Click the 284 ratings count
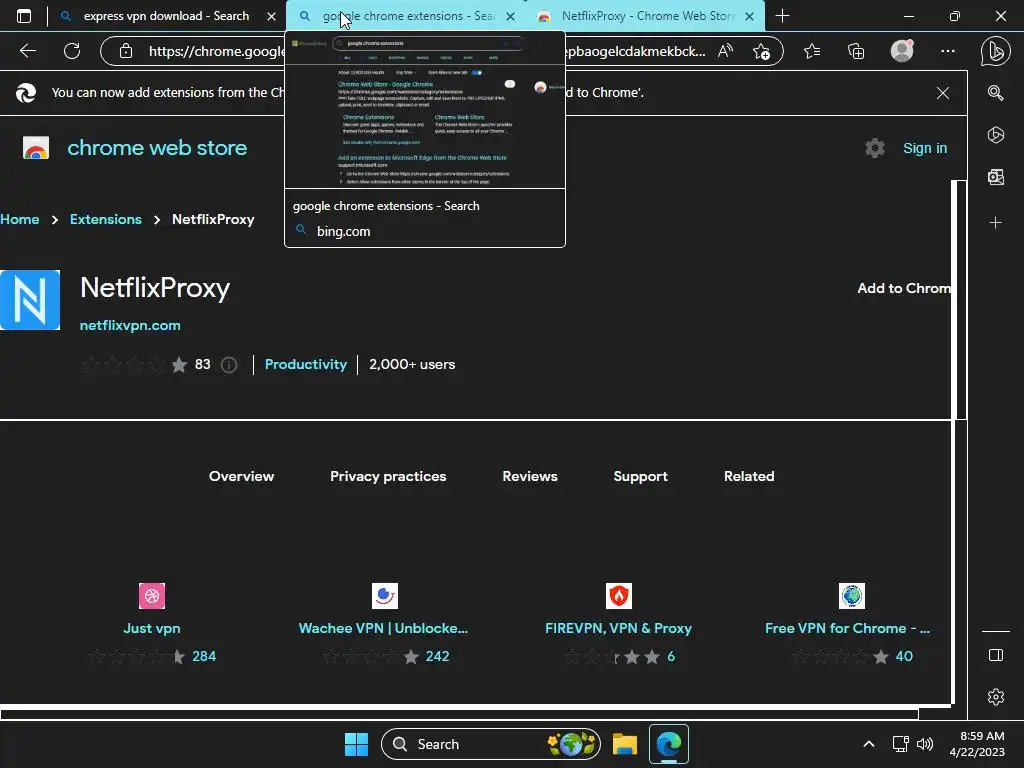1024x768 pixels. (204, 656)
